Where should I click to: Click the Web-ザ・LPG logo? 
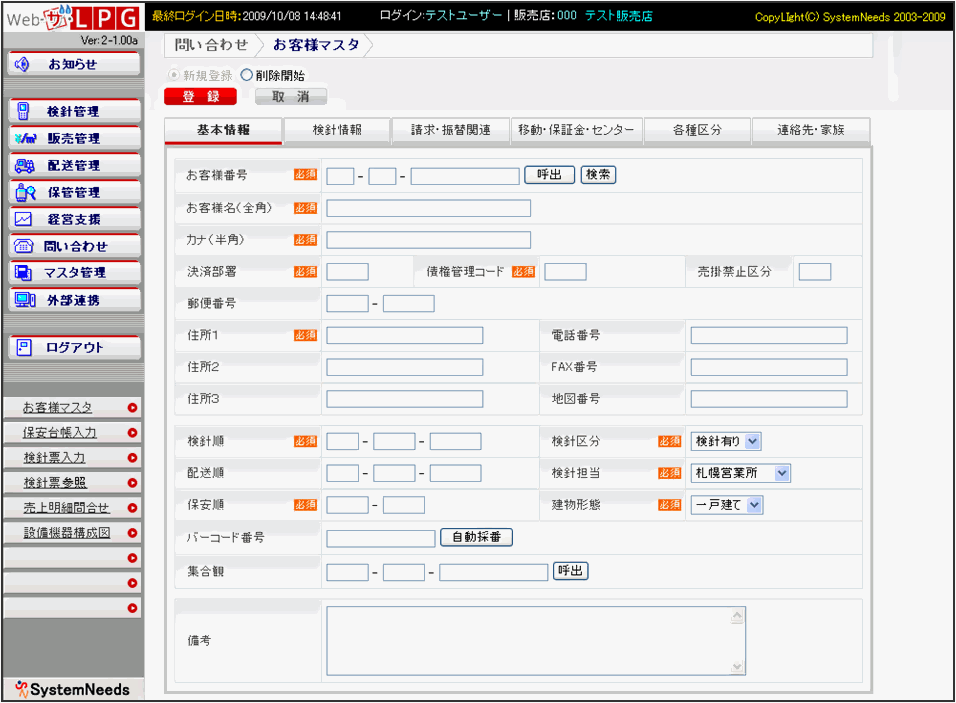click(x=73, y=18)
